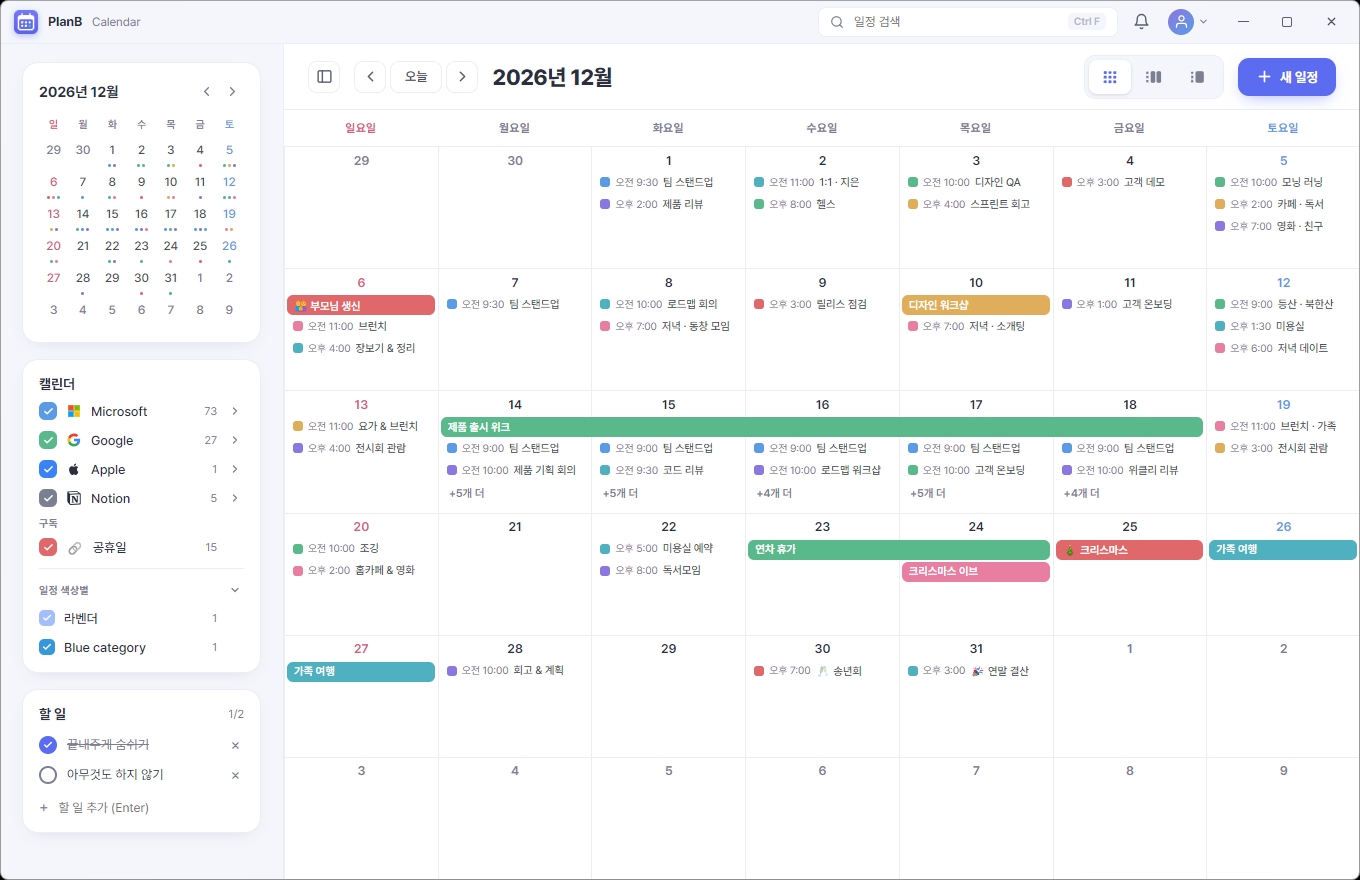
Task: Go to next month in main calendar
Action: pyautogui.click(x=462, y=77)
